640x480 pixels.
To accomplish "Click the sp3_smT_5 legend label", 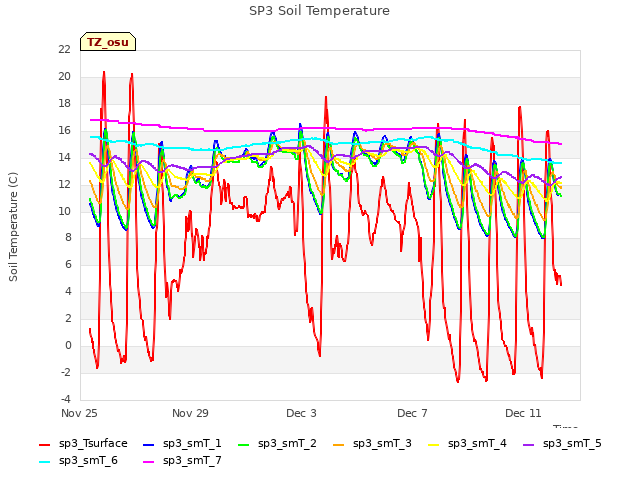I will coord(572,444).
